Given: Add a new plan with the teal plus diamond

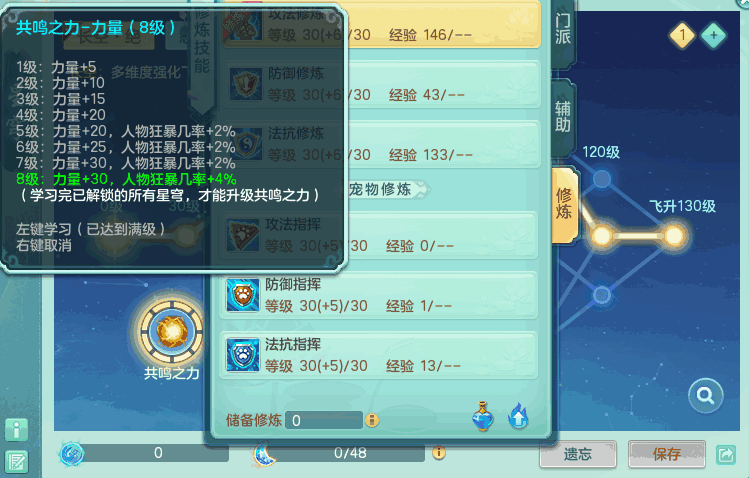Looking at the screenshot, I should tap(714, 35).
